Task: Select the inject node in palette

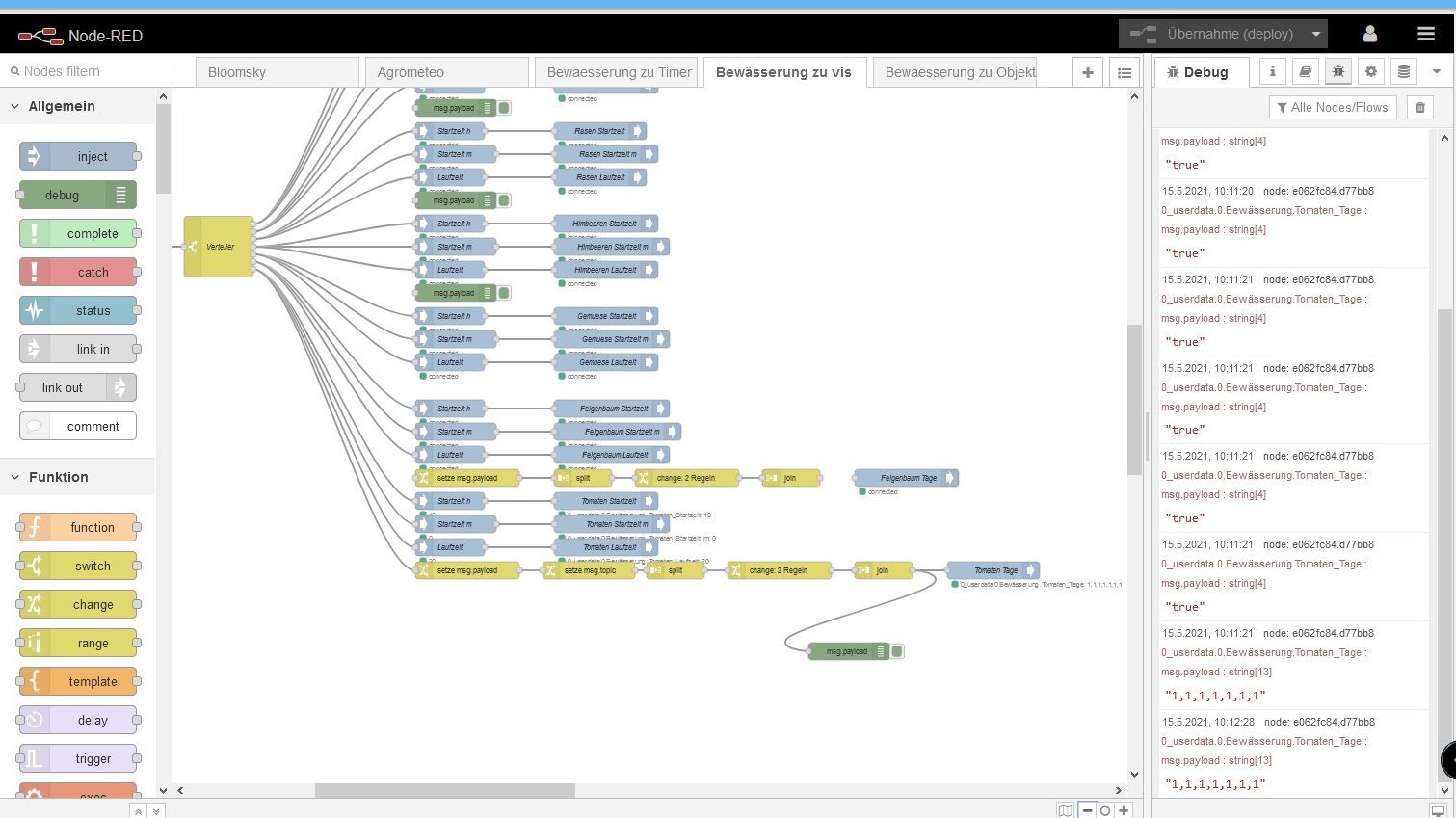Action: tap(78, 156)
